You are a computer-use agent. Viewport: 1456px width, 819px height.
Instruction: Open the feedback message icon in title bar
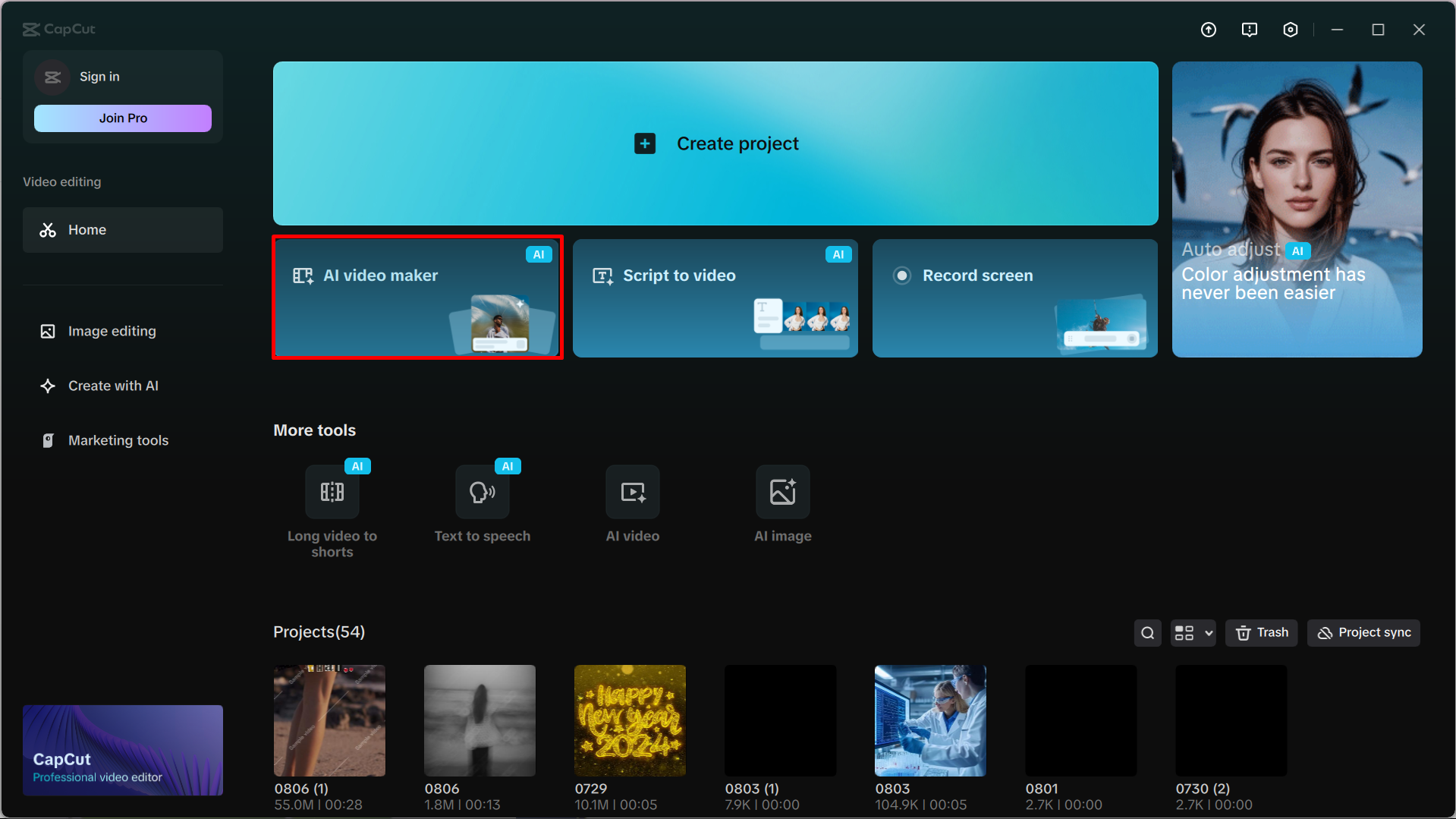click(x=1250, y=30)
